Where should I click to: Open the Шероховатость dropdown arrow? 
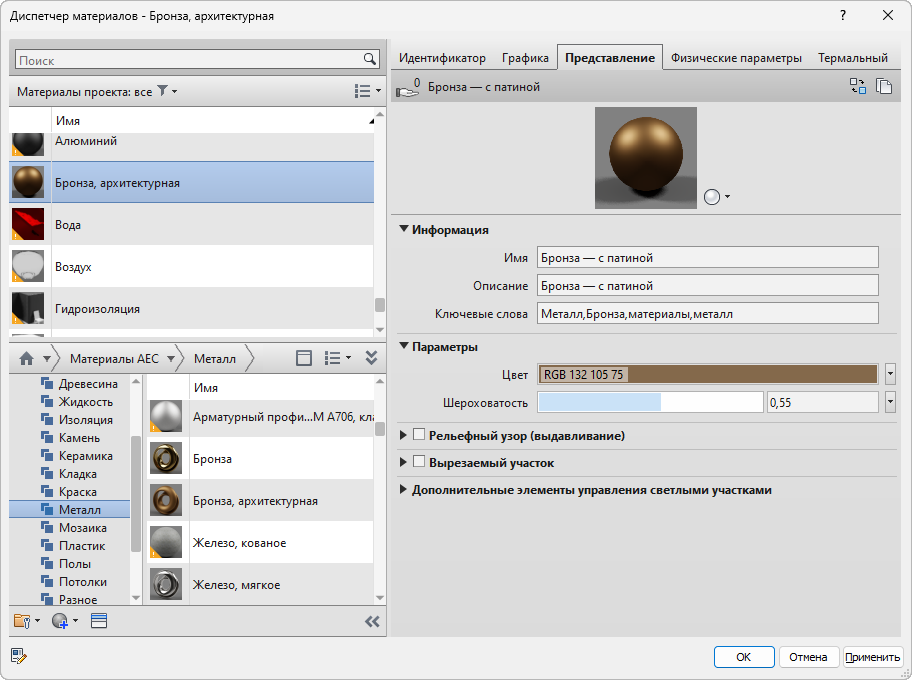[890, 402]
